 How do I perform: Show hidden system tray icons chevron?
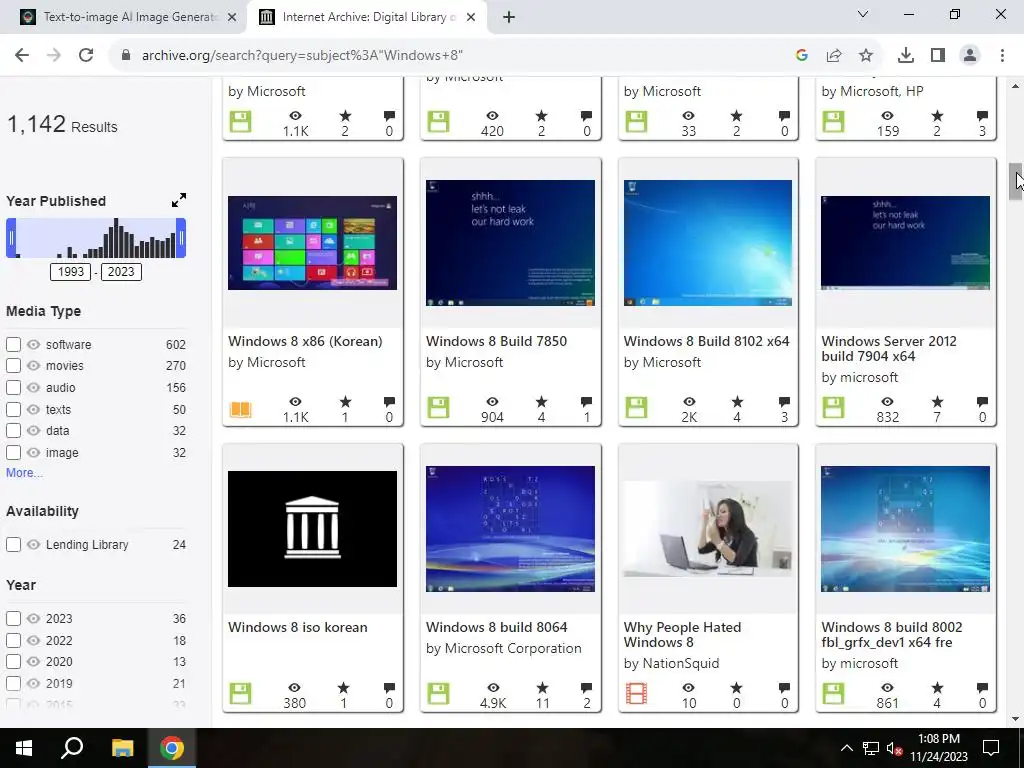pyautogui.click(x=846, y=748)
